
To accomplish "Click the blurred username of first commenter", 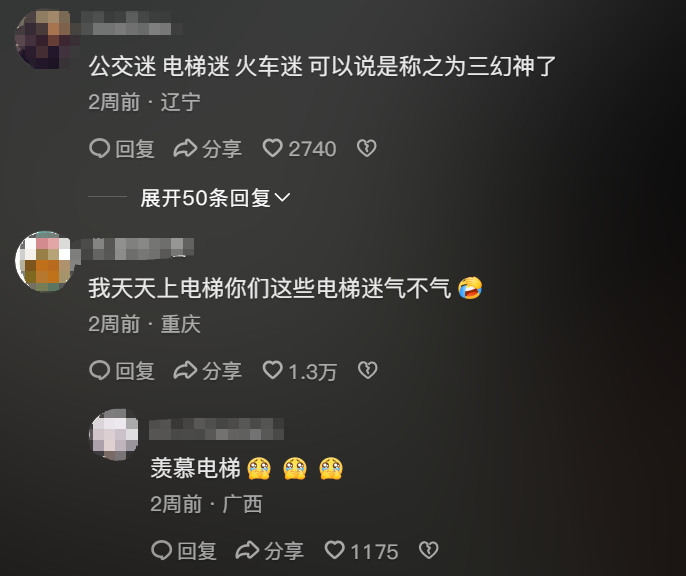I will point(129,23).
